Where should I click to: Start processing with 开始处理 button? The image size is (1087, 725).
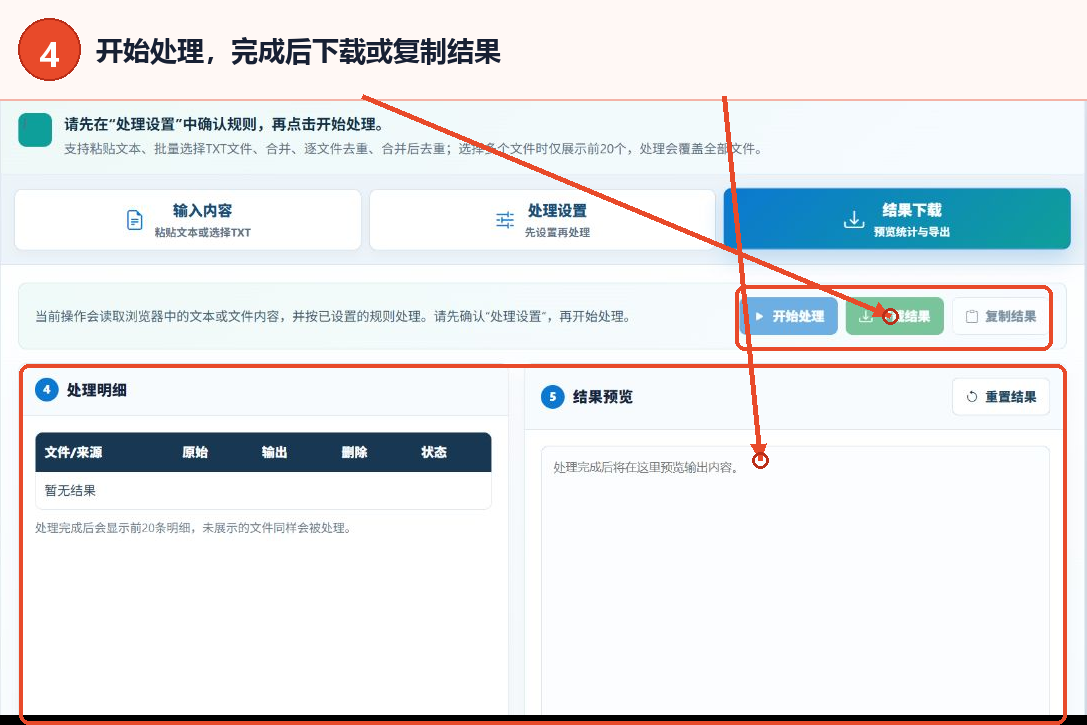[x=790, y=316]
